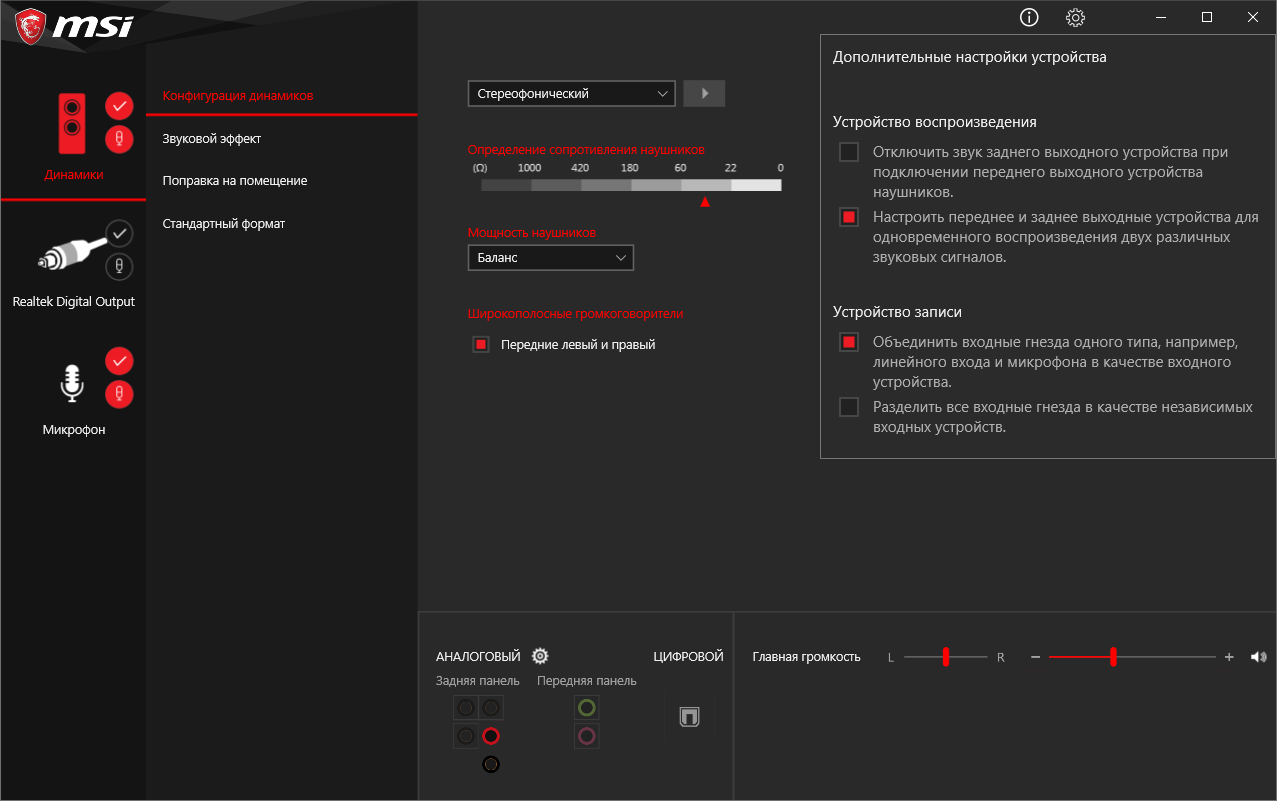Click the Задняя панель label
The image size is (1277, 801).
click(478, 681)
